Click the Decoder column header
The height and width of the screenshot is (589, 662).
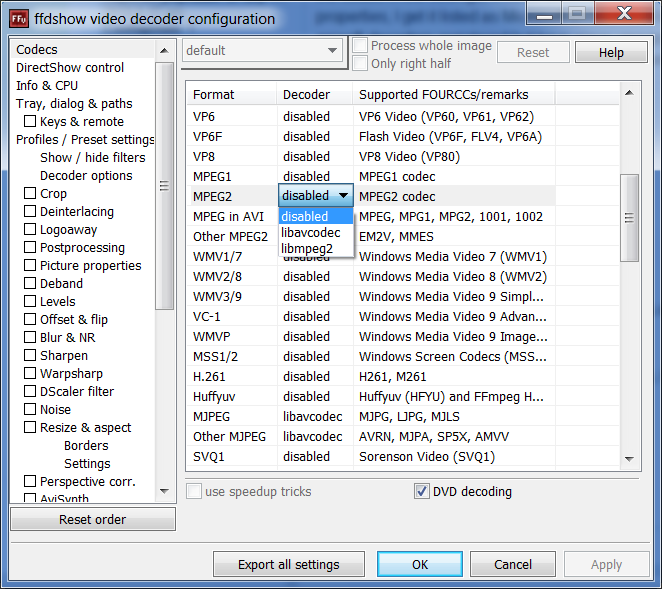click(306, 95)
